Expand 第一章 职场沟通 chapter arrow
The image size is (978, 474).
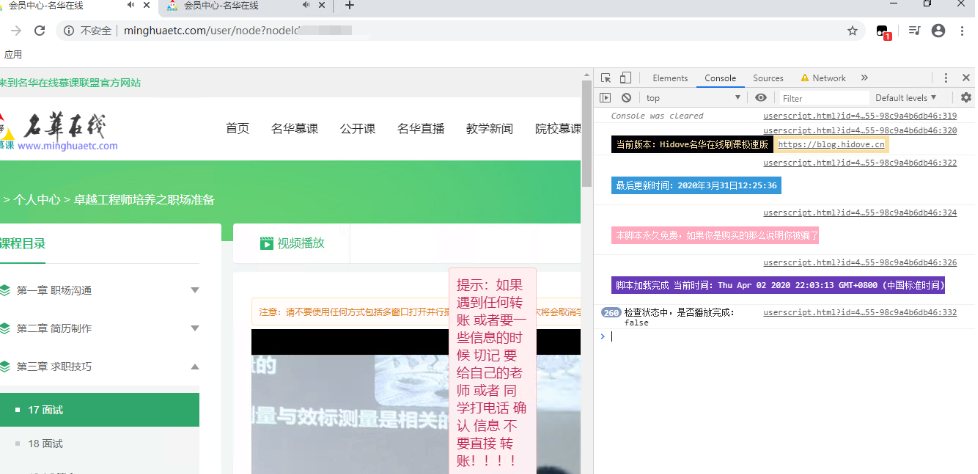(x=195, y=290)
